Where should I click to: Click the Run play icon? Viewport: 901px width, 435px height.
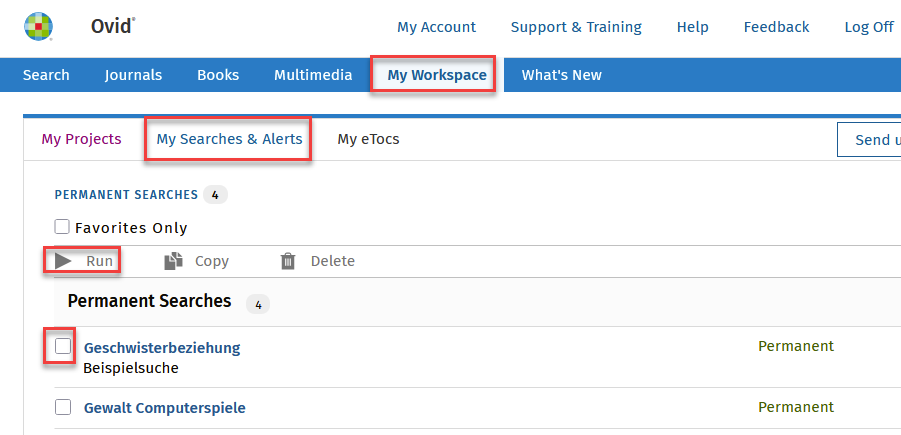(x=63, y=261)
